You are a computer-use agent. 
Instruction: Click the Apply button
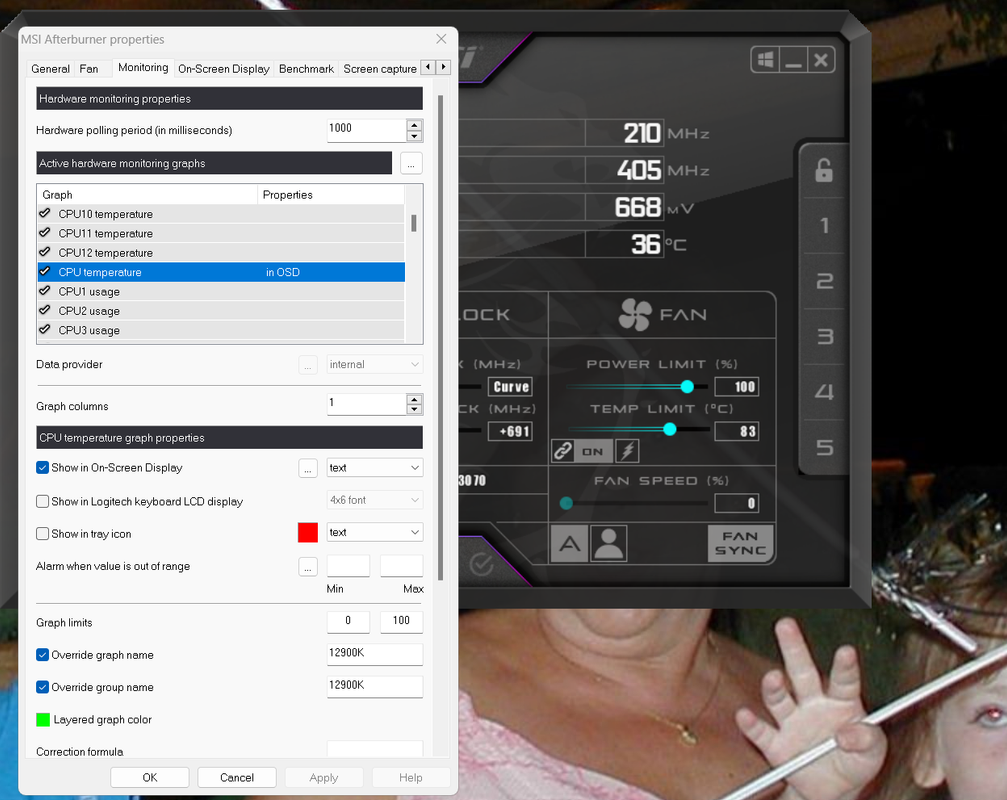[x=324, y=778]
